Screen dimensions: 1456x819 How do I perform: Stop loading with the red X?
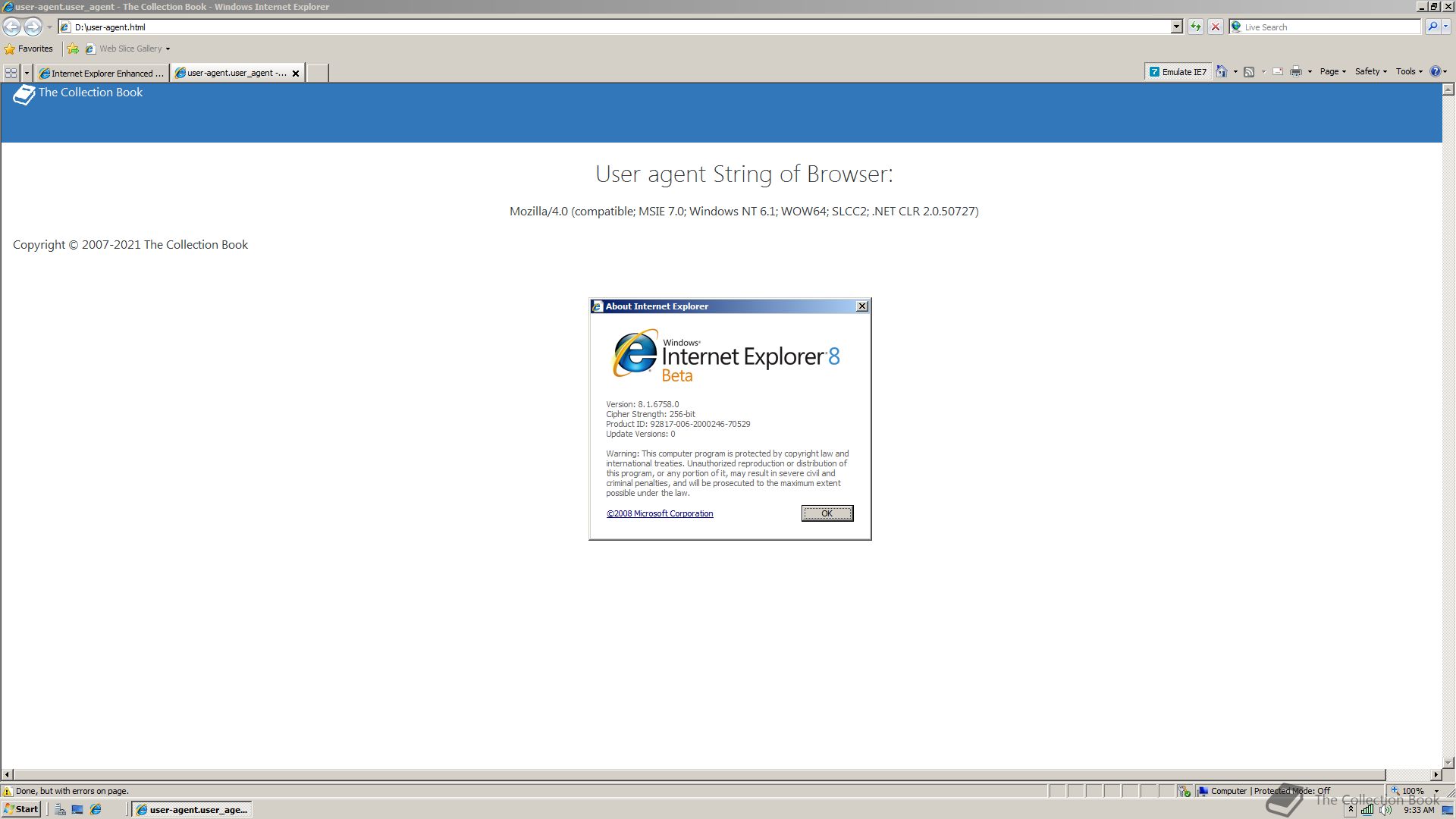click(x=1216, y=27)
